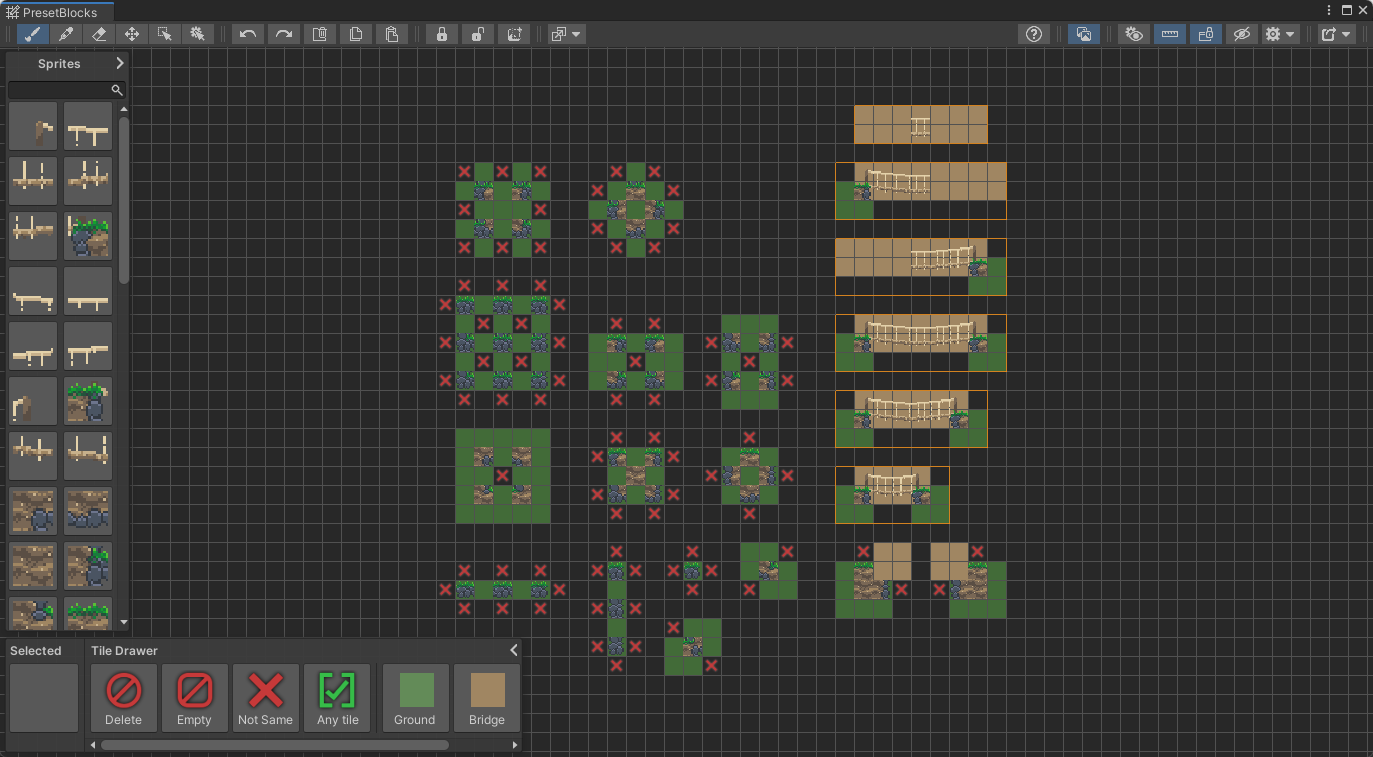Expand the Sprites panel arrow
This screenshot has width=1373, height=757.
pyautogui.click(x=120, y=63)
